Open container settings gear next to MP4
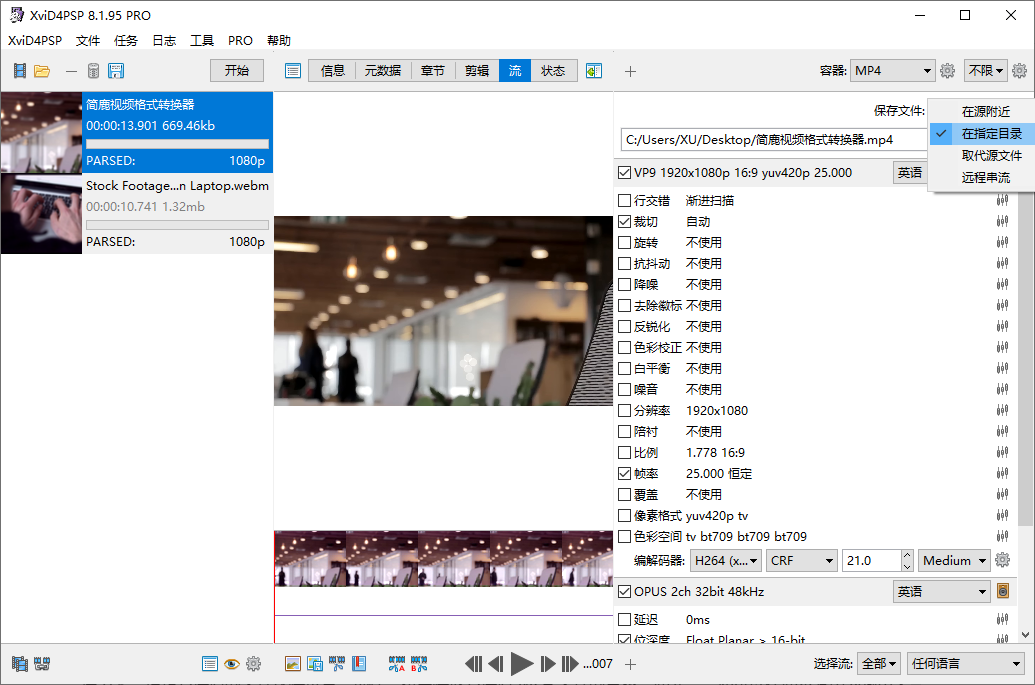The height and width of the screenshot is (685, 1035). [947, 71]
